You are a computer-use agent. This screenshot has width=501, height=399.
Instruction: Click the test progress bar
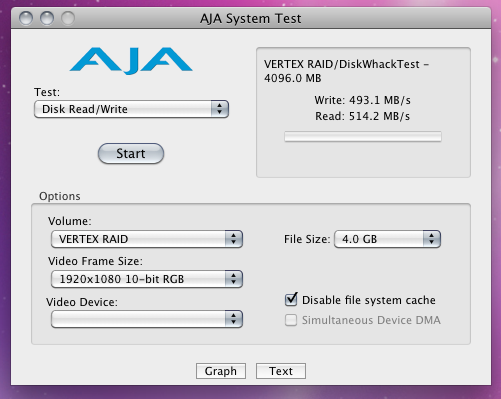click(363, 137)
